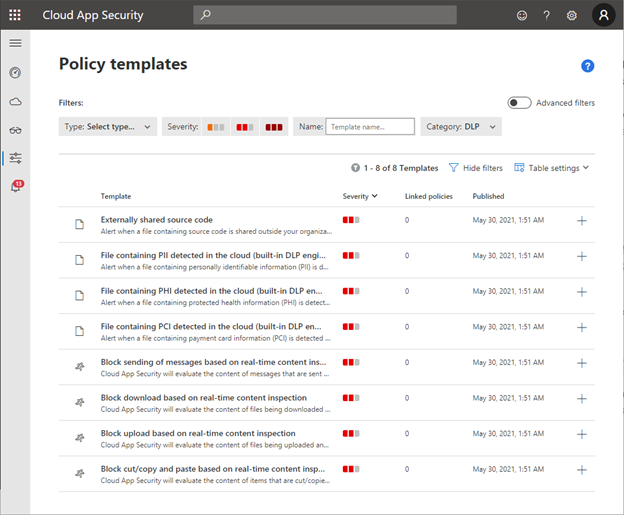Click 'Cloud App Security' title

click(93, 15)
